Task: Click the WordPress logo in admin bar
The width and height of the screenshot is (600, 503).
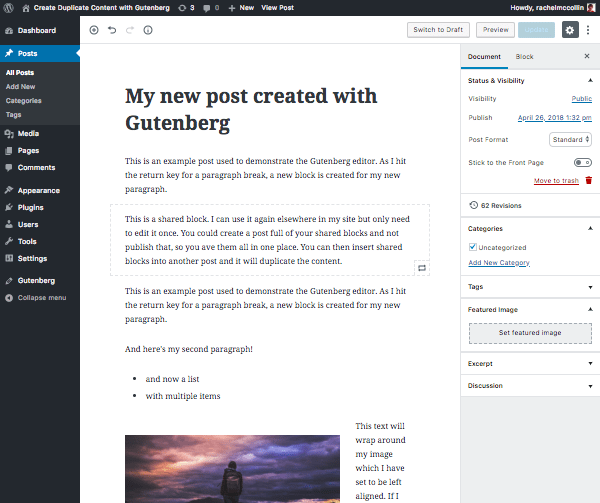Action: [x=9, y=7]
